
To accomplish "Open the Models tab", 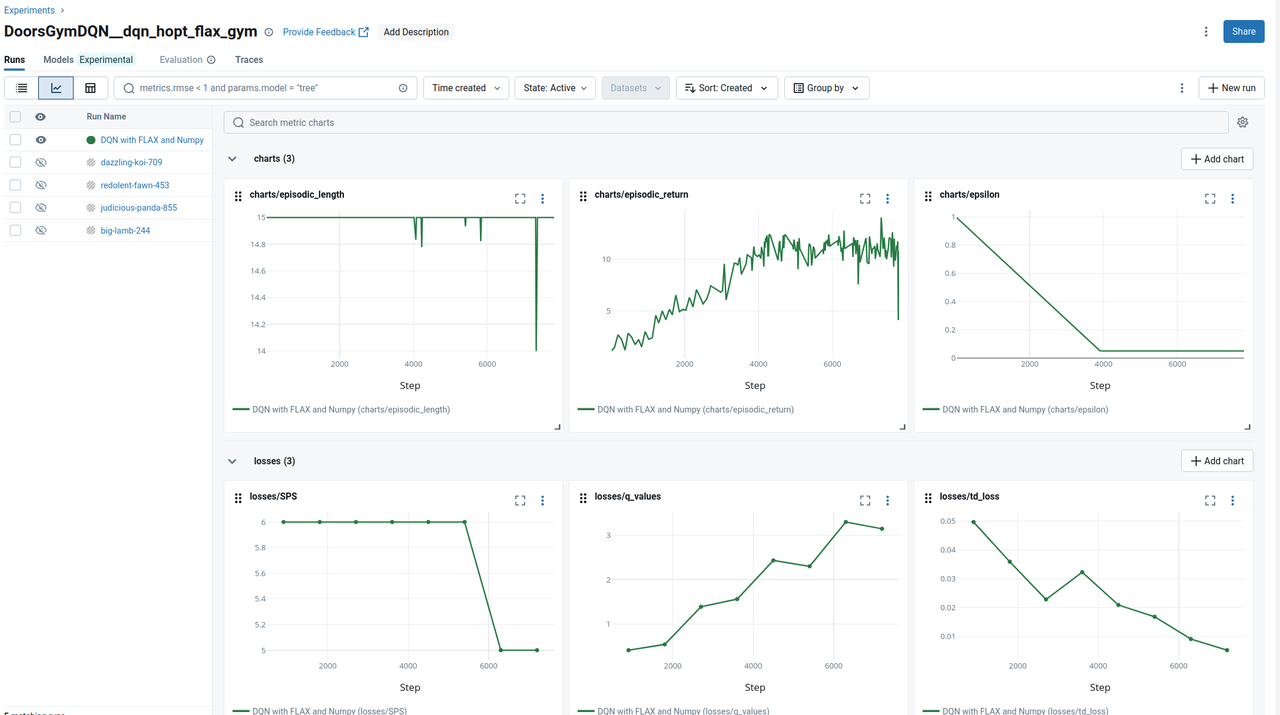I will [58, 60].
